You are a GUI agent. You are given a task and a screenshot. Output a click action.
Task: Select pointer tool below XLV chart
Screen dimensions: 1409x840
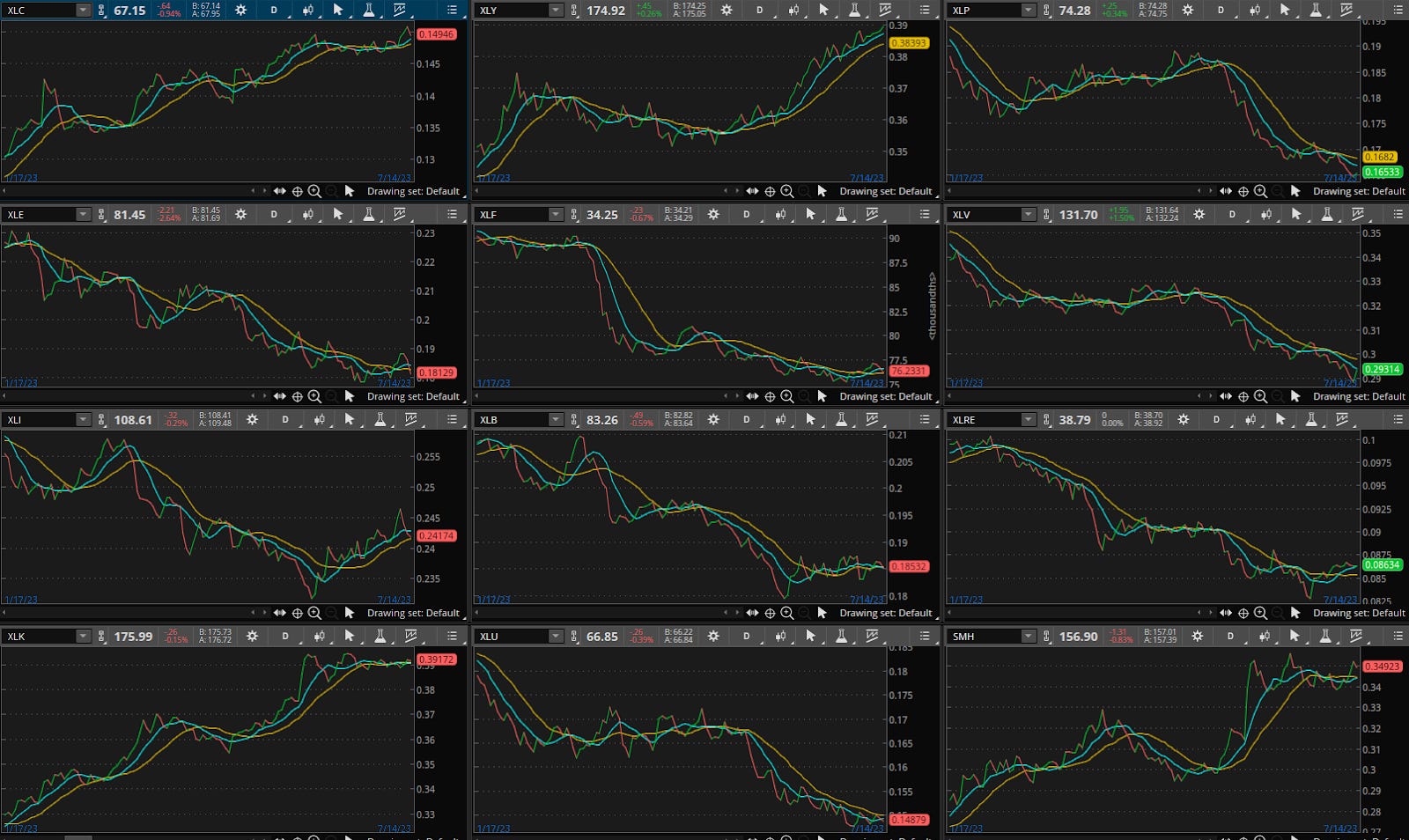point(1295,396)
